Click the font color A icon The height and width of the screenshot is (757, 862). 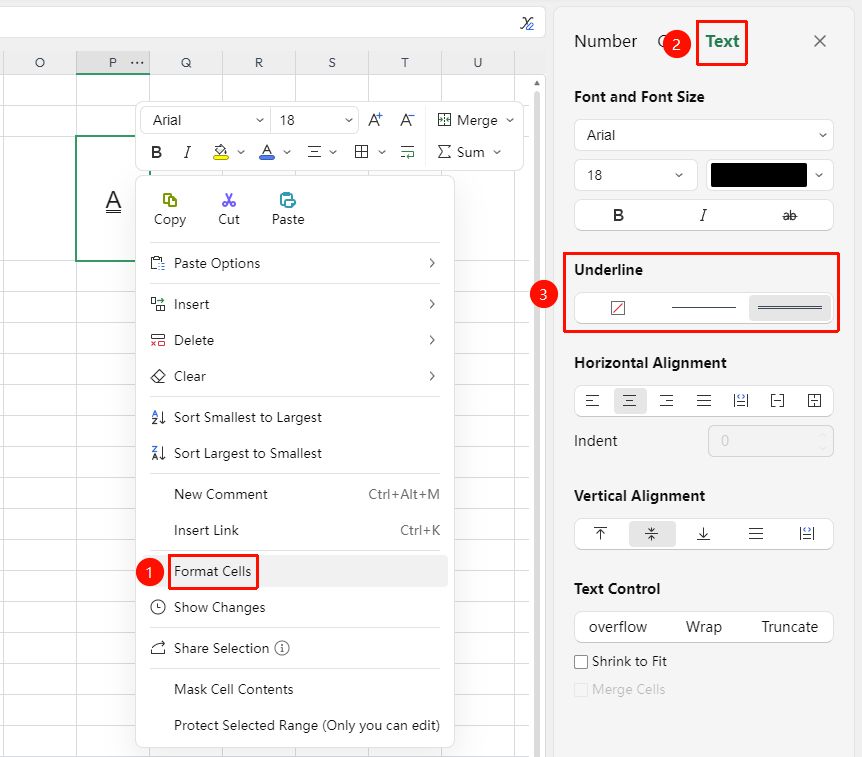pyautogui.click(x=267, y=152)
